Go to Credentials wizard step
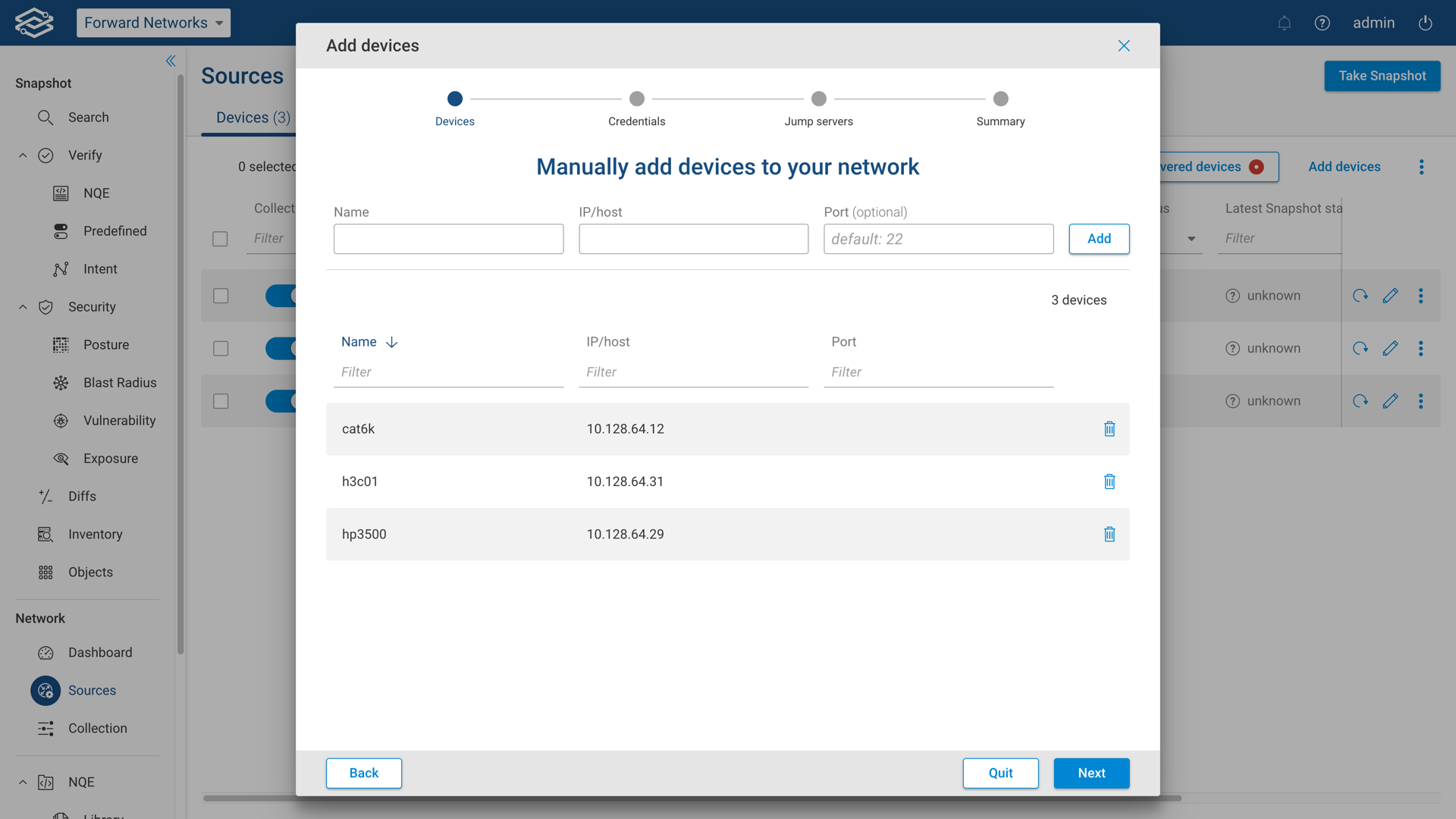 (636, 99)
